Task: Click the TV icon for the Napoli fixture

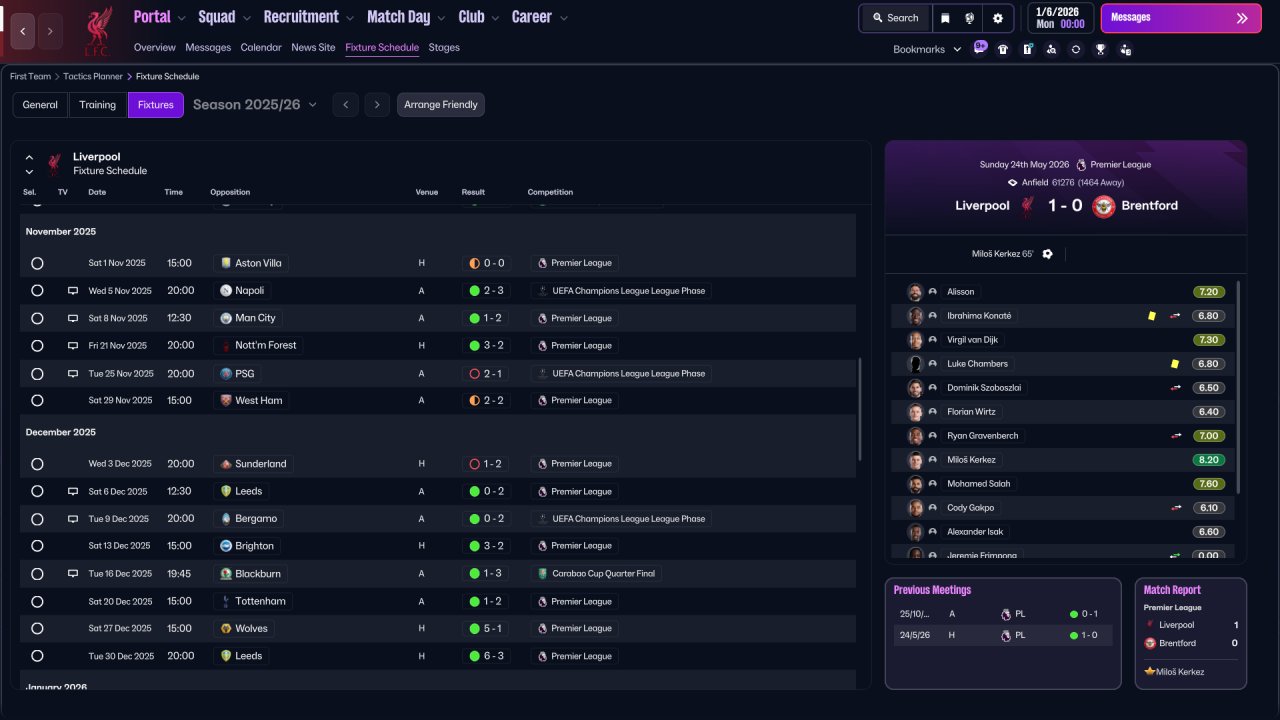Action: tap(72, 291)
